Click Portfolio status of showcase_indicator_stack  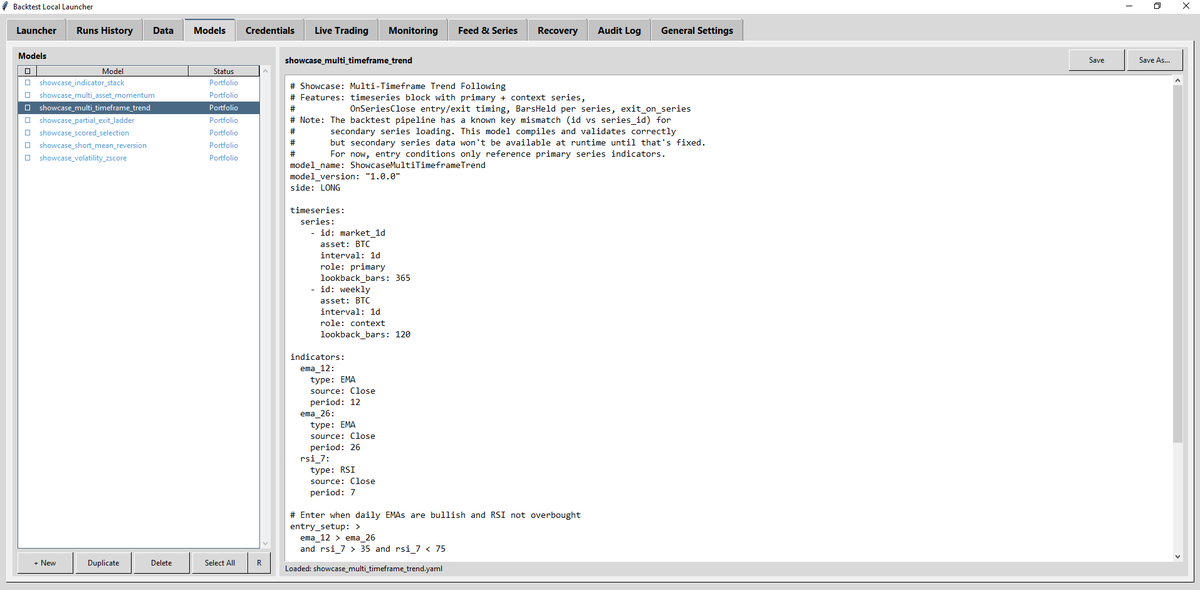(224, 83)
